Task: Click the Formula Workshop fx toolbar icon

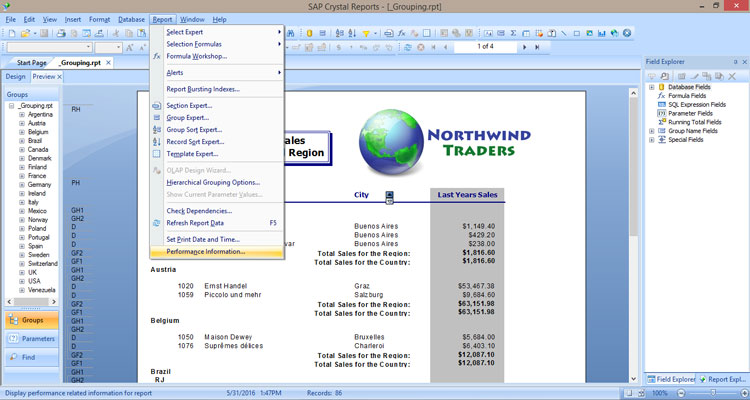Action: (x=401, y=33)
